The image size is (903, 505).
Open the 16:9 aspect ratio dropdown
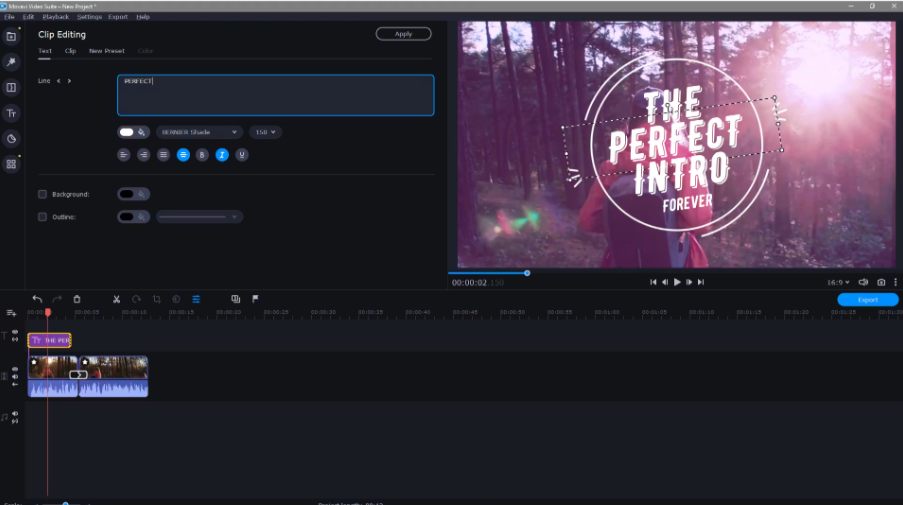838,282
